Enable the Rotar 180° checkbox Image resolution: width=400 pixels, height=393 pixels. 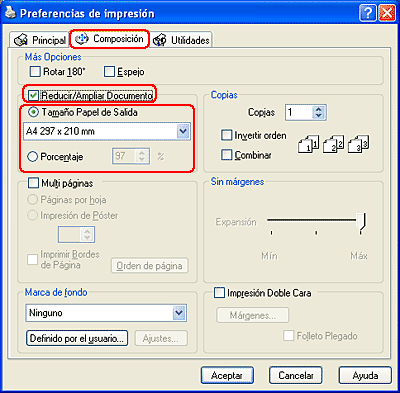coord(35,71)
